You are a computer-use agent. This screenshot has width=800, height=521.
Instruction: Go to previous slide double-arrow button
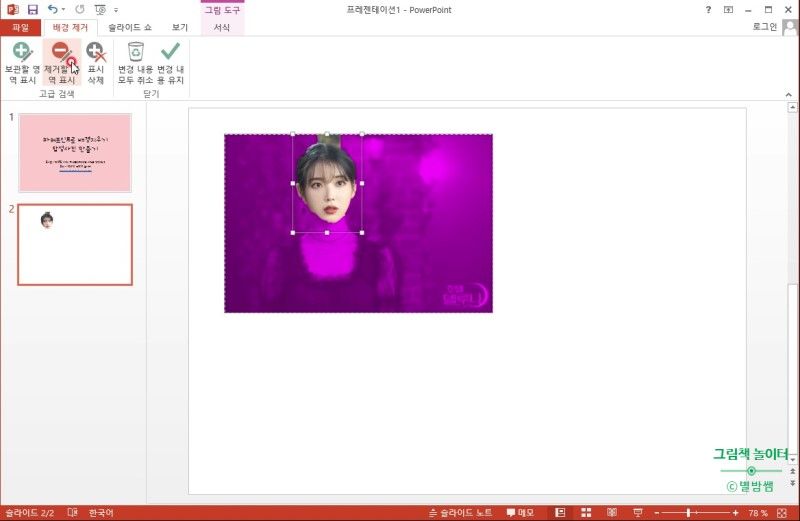[x=792, y=472]
